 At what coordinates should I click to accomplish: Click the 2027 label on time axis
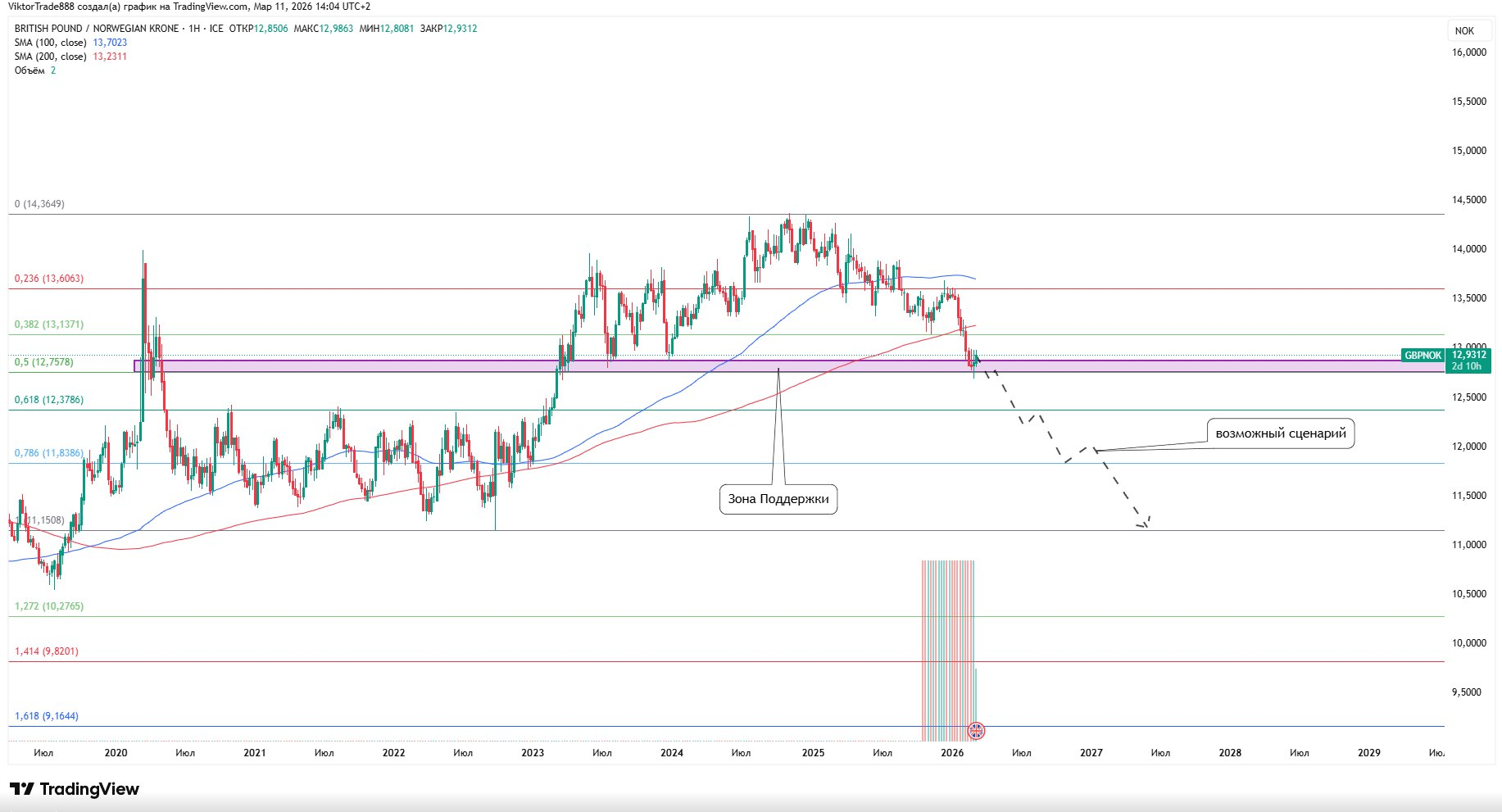pyautogui.click(x=1091, y=753)
